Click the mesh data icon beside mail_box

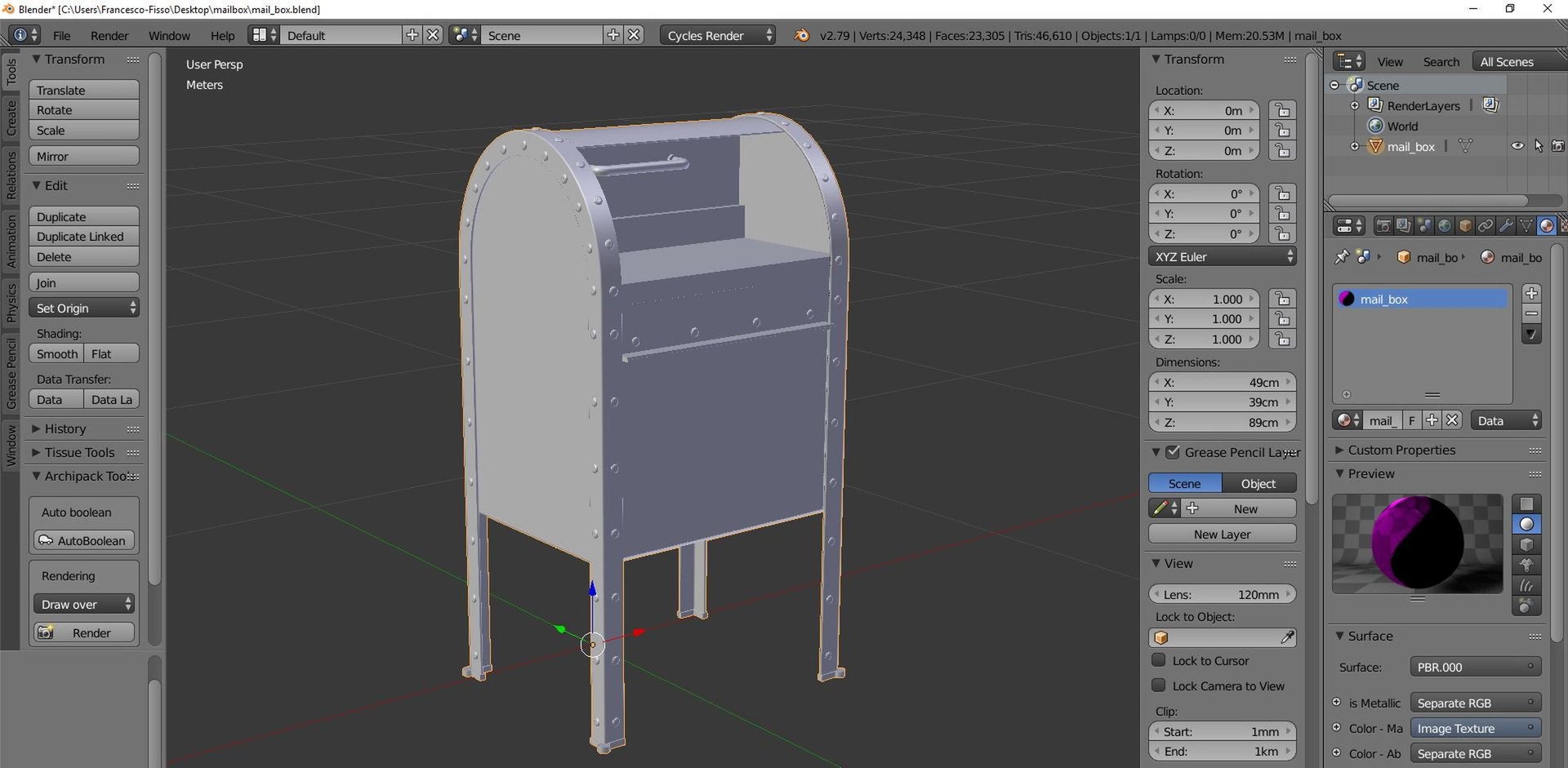tap(1465, 146)
